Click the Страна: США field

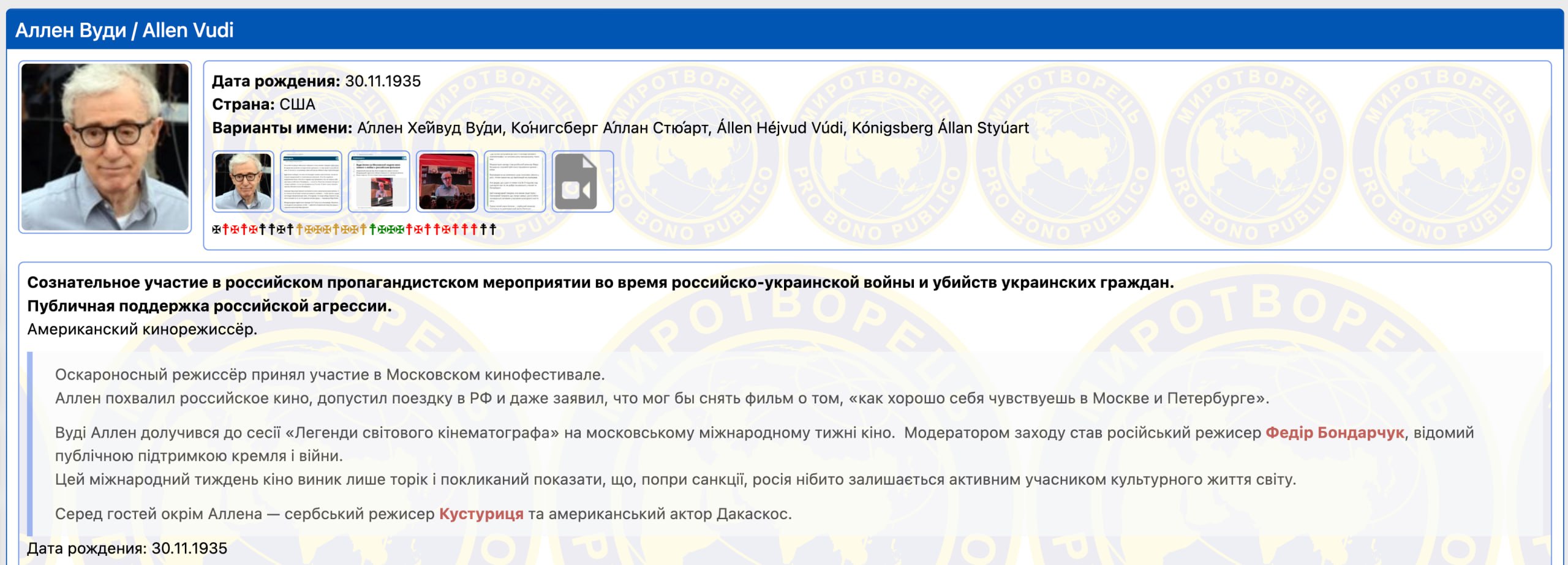263,105
